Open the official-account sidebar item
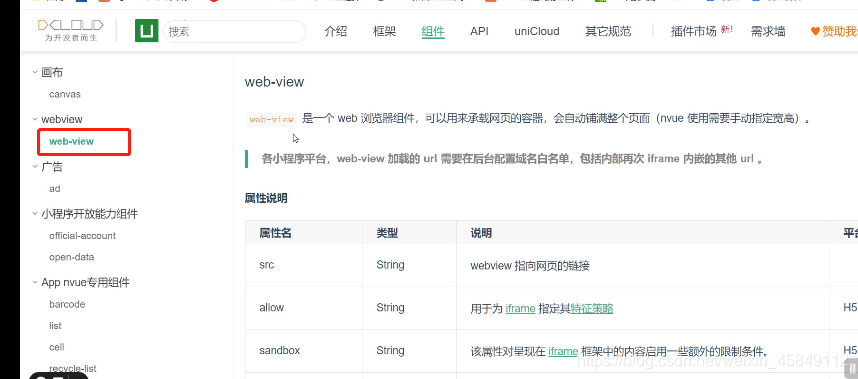This screenshot has height=379, width=858. tap(83, 236)
